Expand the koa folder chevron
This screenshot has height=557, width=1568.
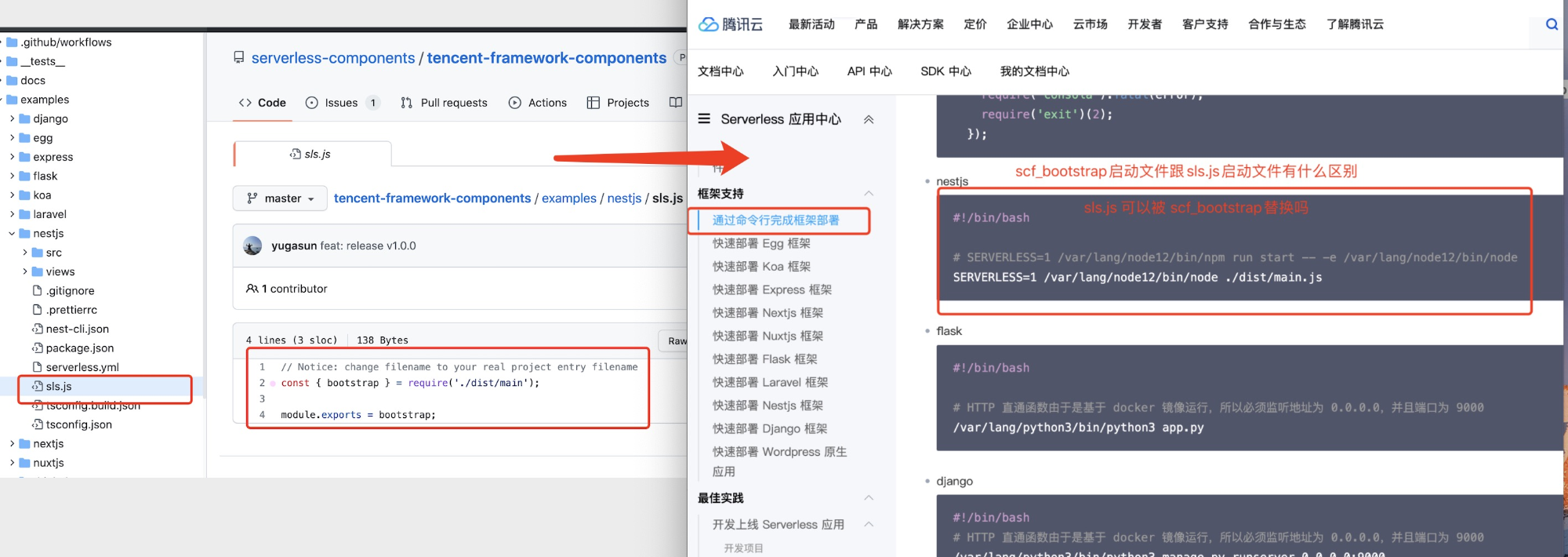[x=12, y=195]
